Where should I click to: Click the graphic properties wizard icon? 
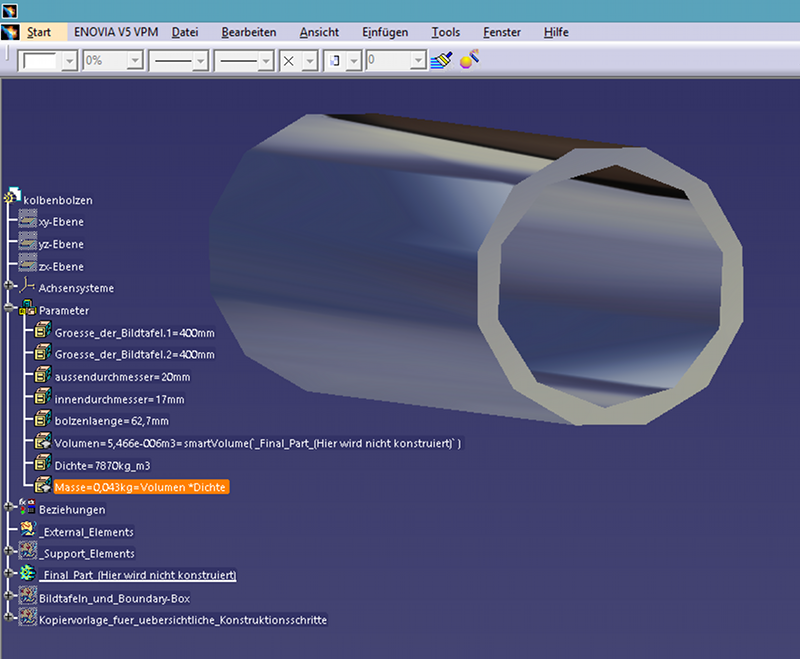click(467, 61)
